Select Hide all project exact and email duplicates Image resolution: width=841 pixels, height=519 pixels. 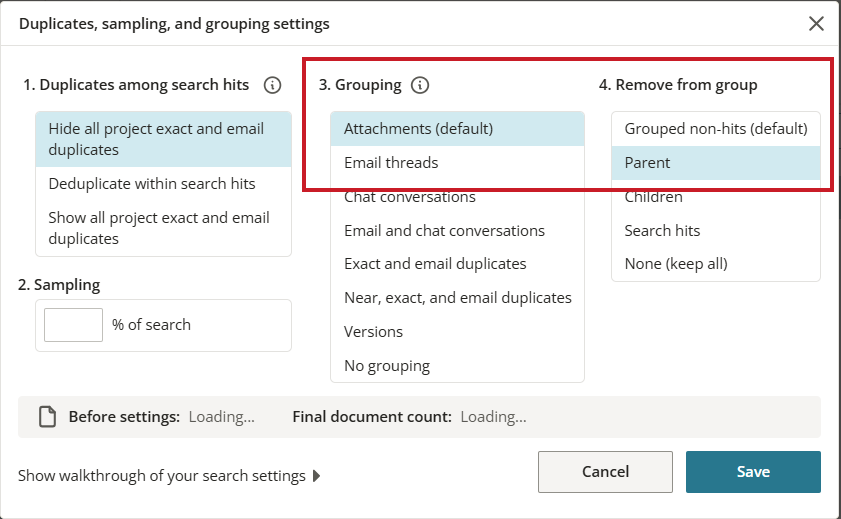pyautogui.click(x=164, y=139)
